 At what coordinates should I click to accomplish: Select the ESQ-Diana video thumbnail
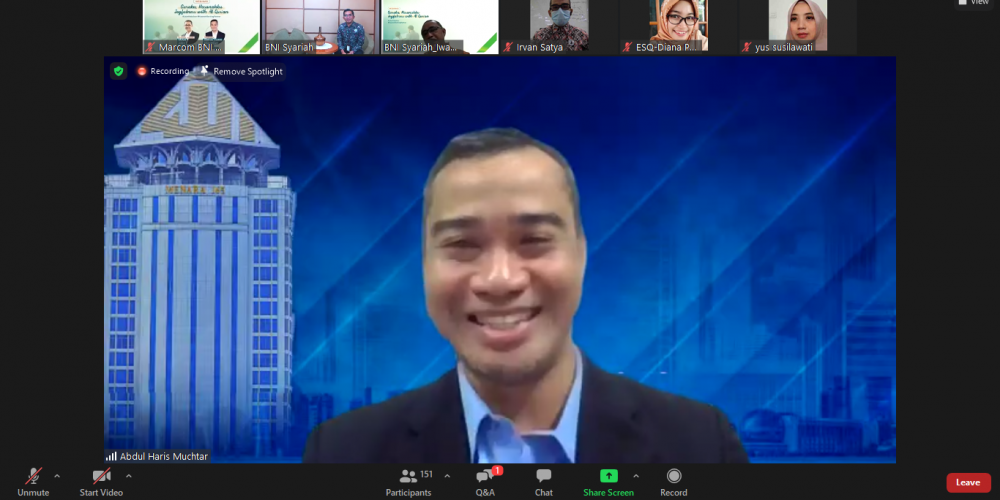[x=678, y=26]
